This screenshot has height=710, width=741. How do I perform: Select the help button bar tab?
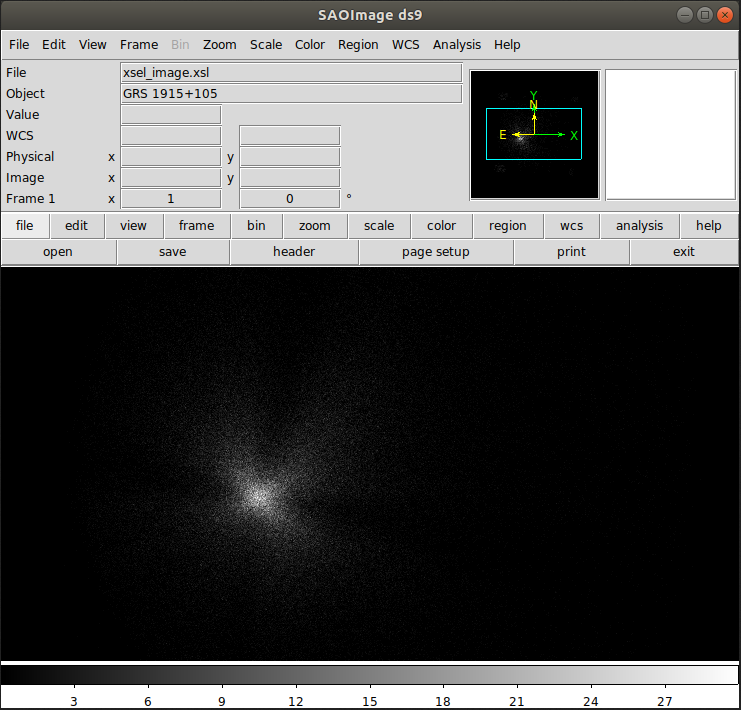tap(708, 226)
